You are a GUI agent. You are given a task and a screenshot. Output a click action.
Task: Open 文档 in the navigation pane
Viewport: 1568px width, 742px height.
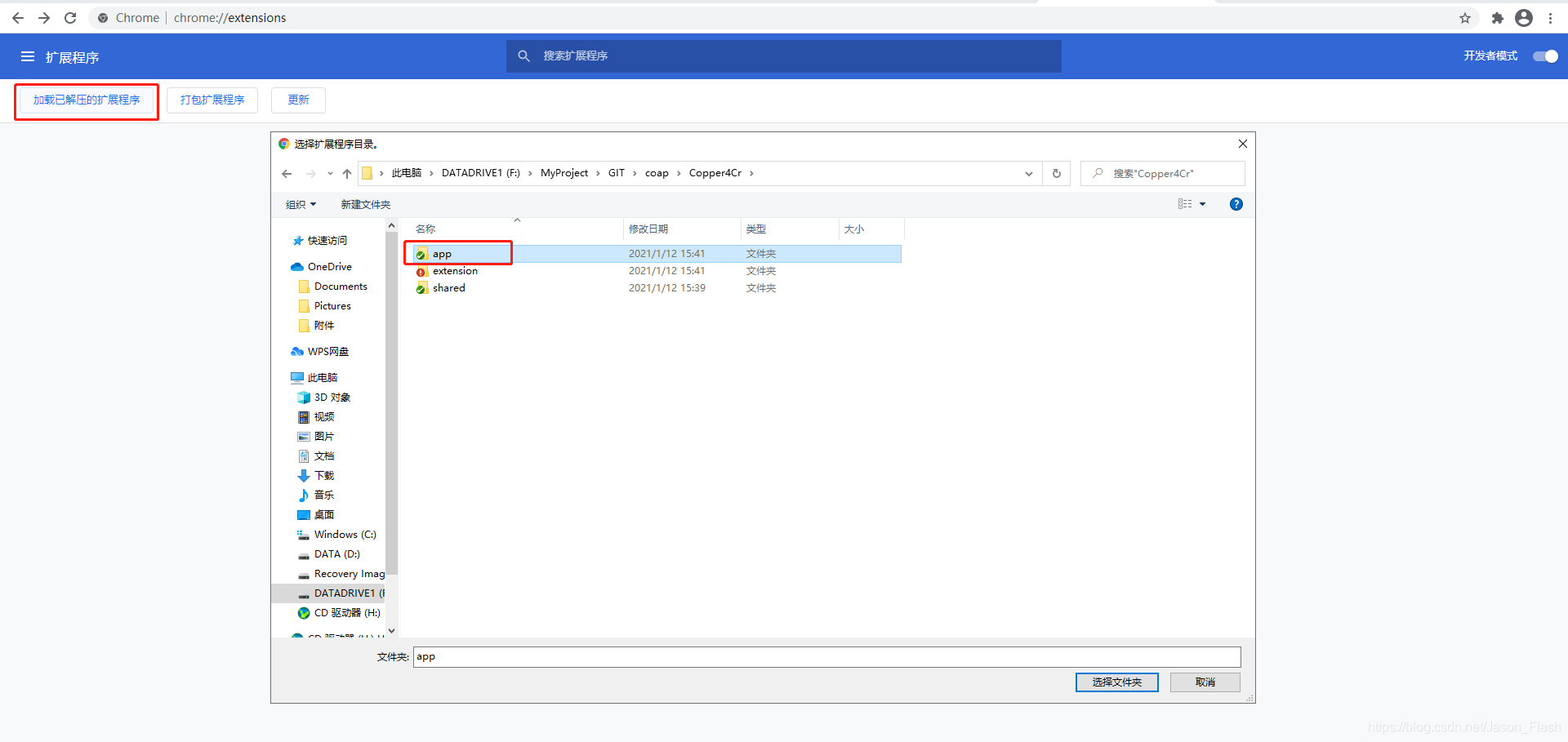pyautogui.click(x=324, y=456)
